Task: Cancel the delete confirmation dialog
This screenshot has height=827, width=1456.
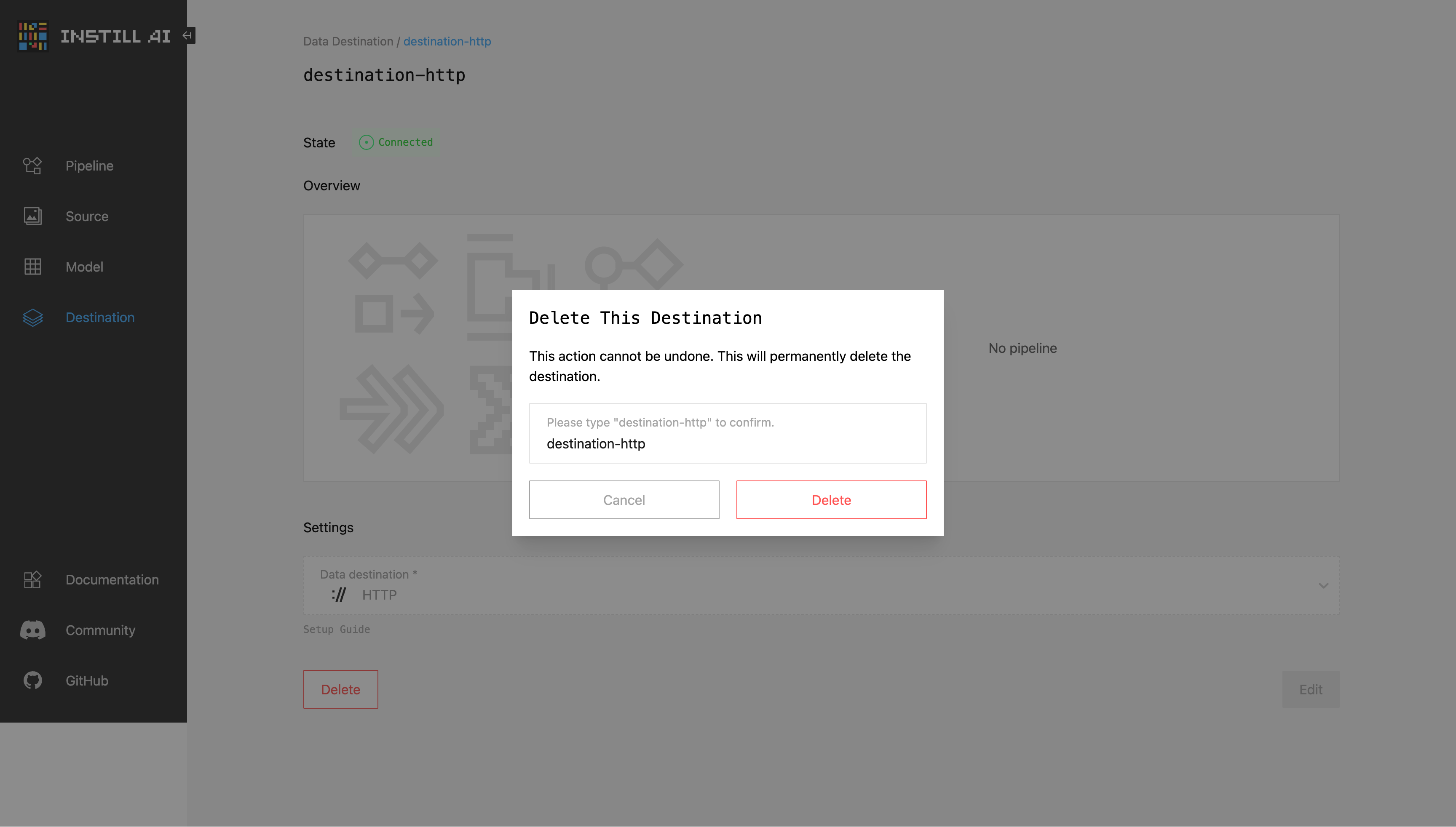Action: [624, 499]
